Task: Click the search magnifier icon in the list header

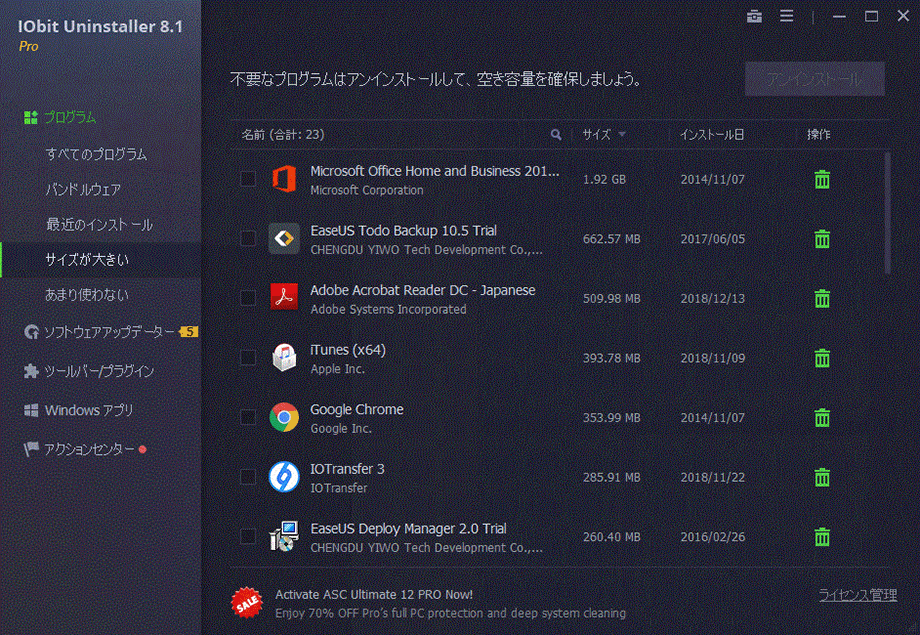Action: (x=556, y=135)
